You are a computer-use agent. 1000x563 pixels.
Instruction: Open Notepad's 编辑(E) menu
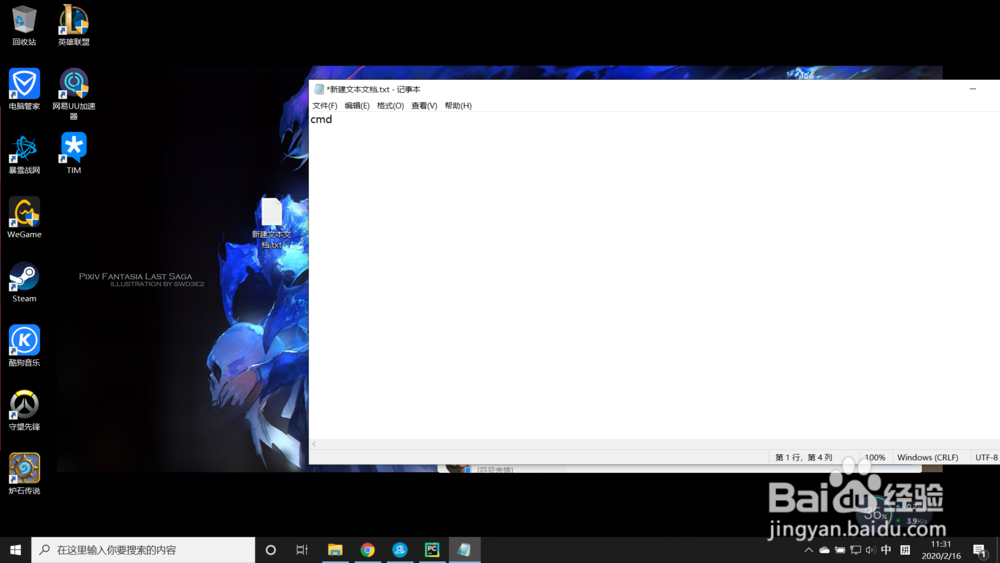[357, 106]
